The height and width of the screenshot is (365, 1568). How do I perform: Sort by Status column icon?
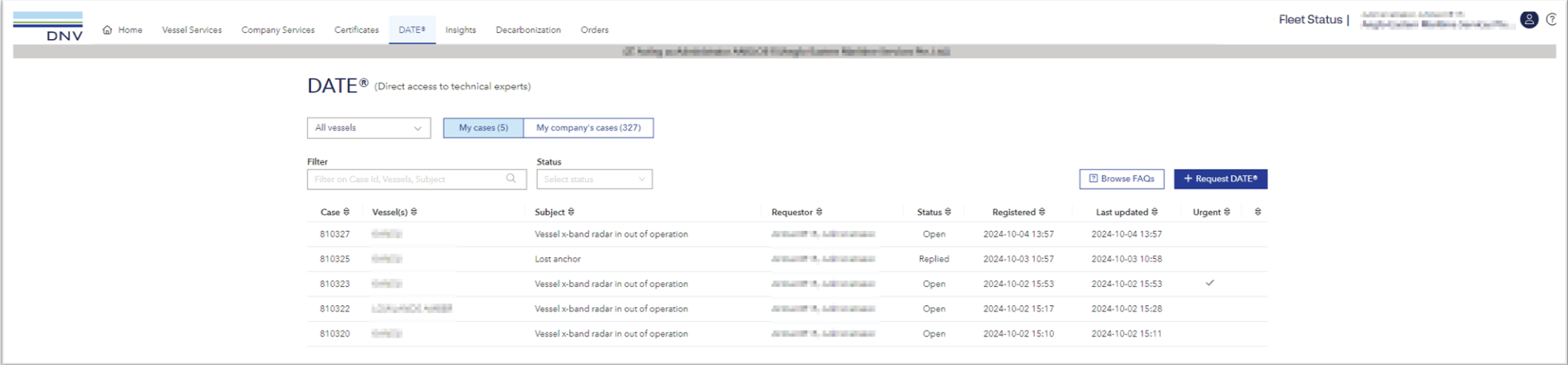[x=948, y=212]
